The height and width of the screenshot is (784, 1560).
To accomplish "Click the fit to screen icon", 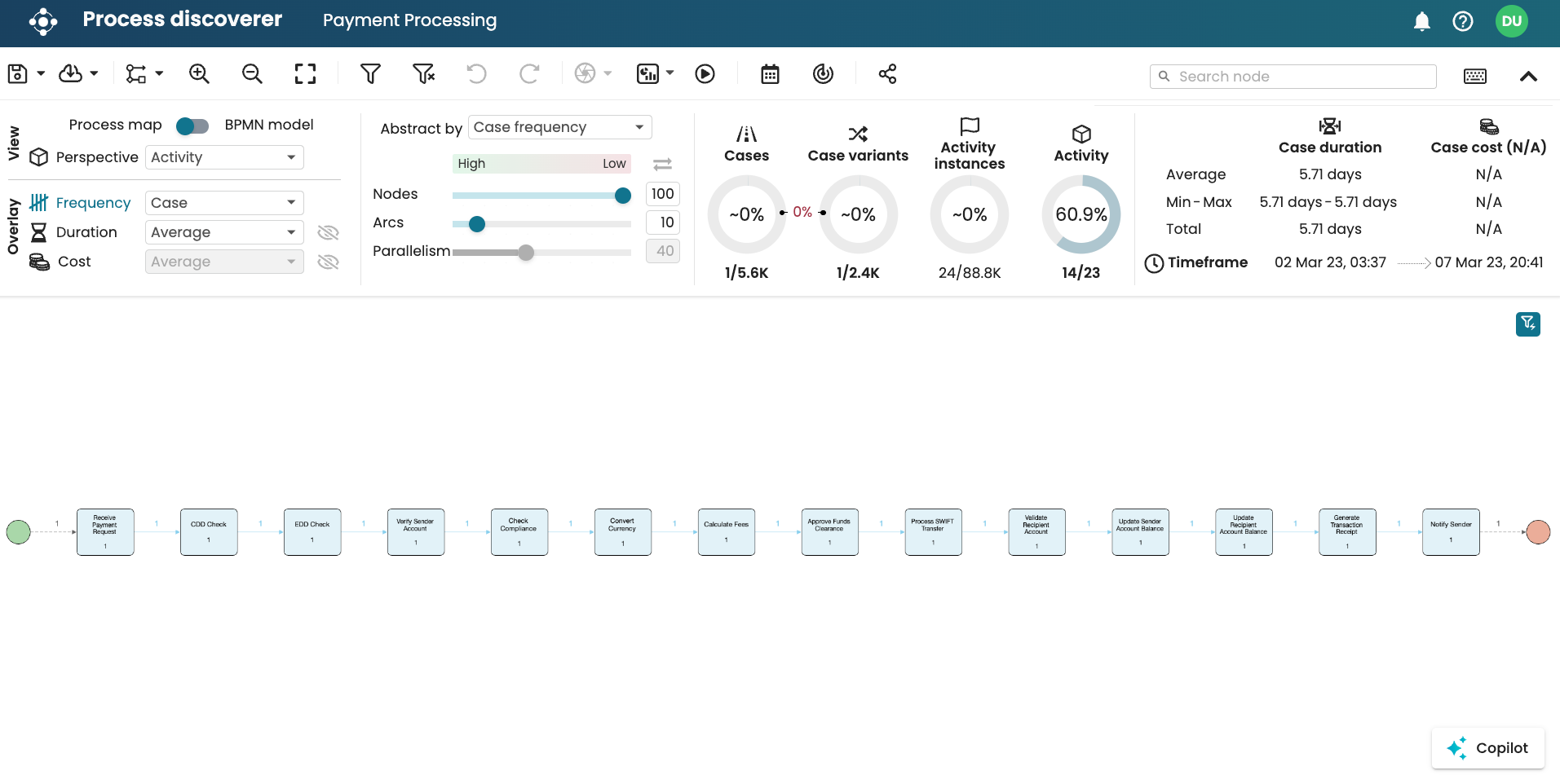I will pos(305,74).
